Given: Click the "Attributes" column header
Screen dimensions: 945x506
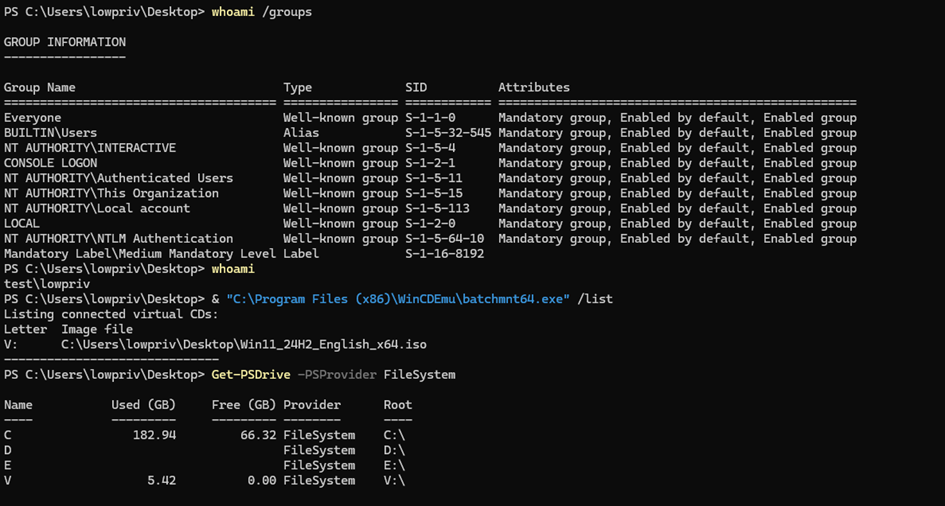Looking at the screenshot, I should (x=534, y=87).
